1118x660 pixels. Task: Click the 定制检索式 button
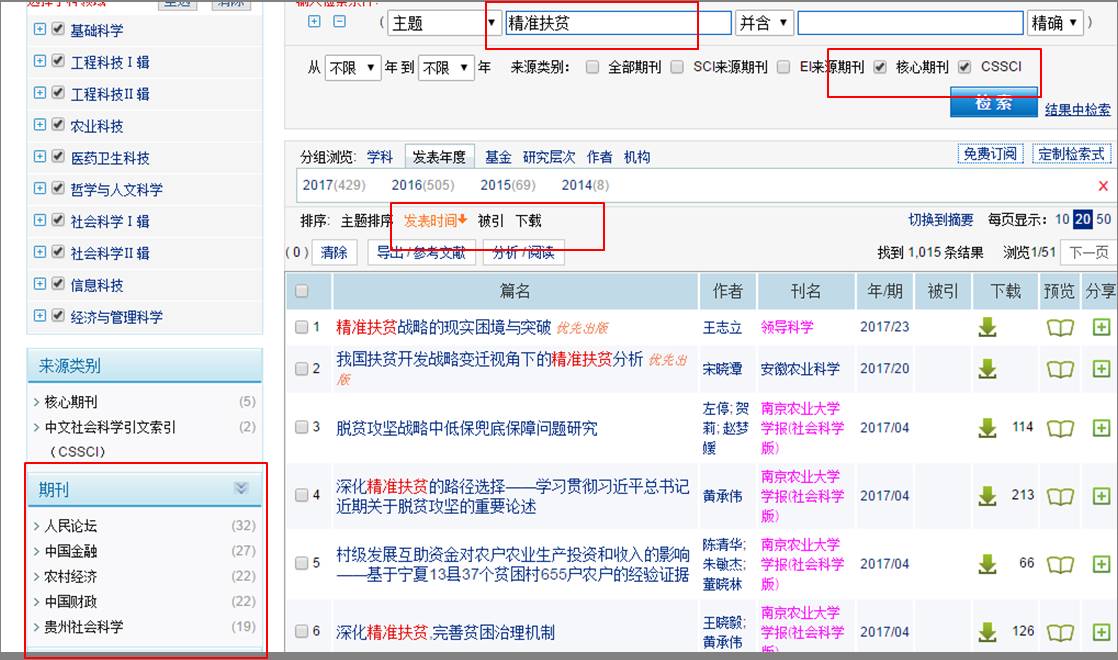coord(1071,154)
